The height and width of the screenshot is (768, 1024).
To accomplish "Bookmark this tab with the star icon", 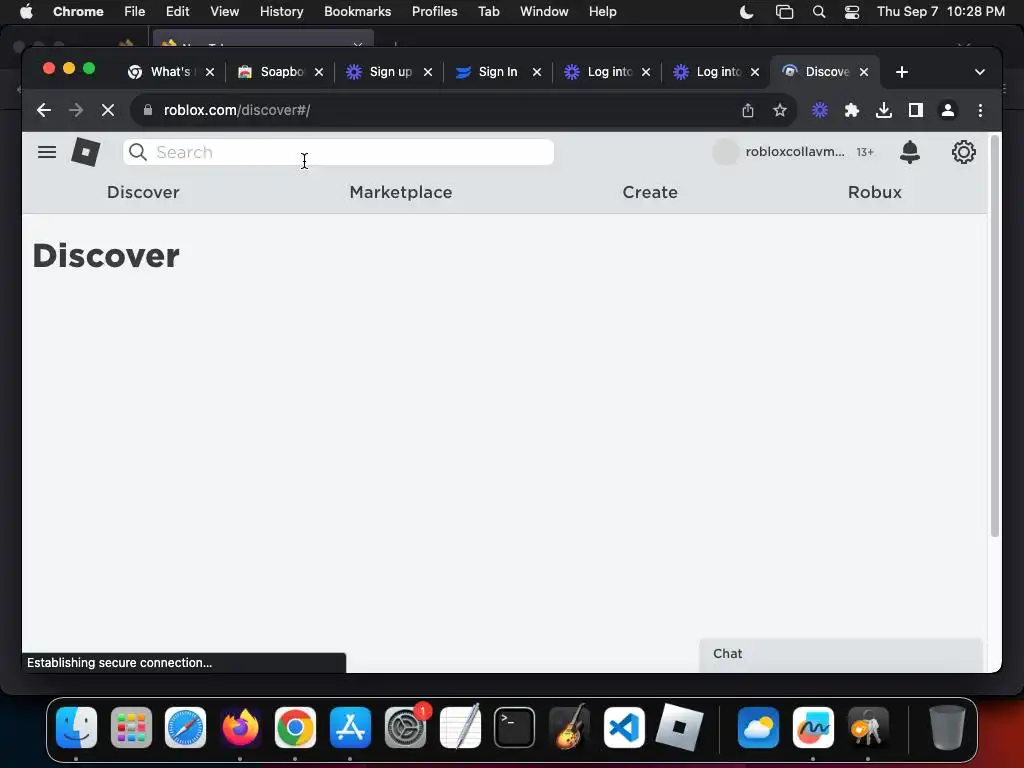I will tap(780, 110).
